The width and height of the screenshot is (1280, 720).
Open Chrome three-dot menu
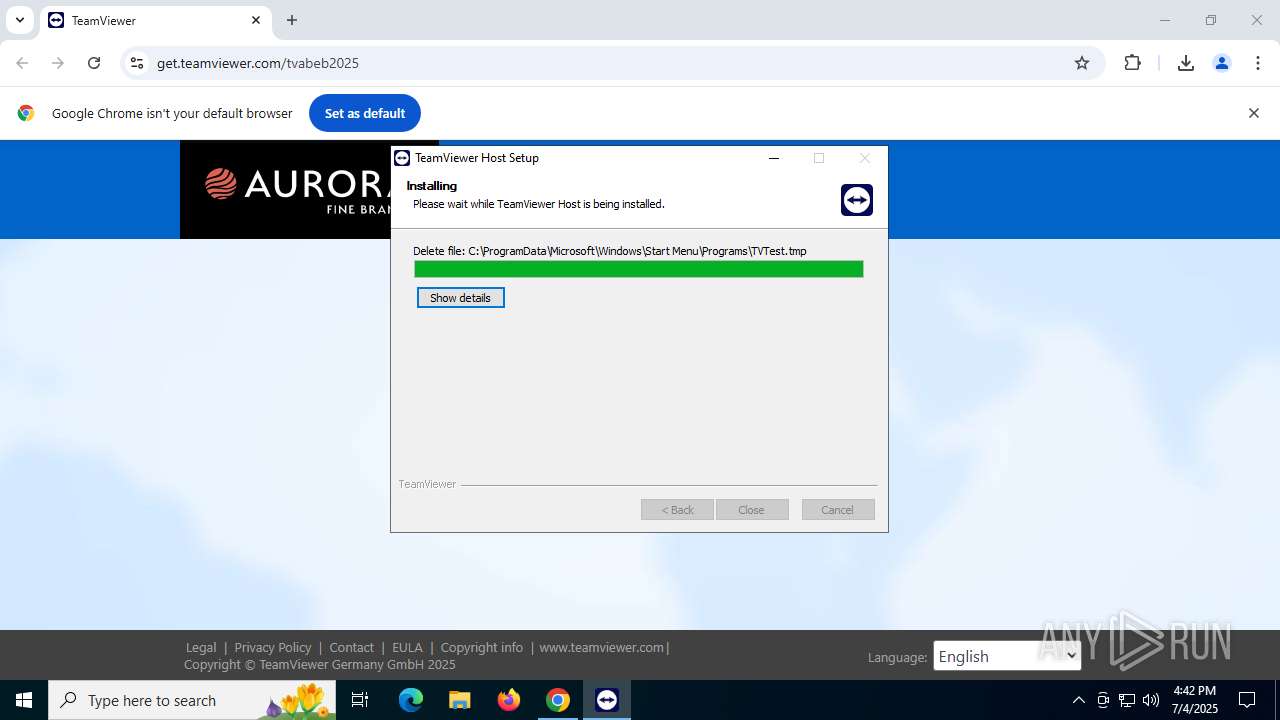(1258, 63)
